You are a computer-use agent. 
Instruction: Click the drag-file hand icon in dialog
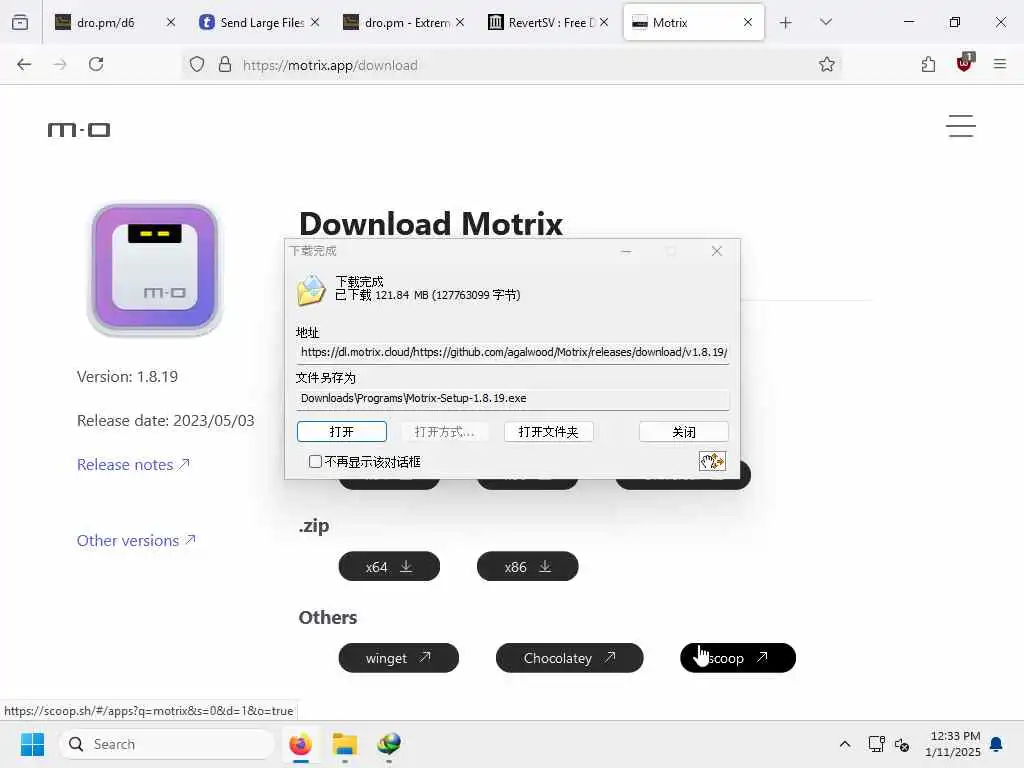point(712,461)
